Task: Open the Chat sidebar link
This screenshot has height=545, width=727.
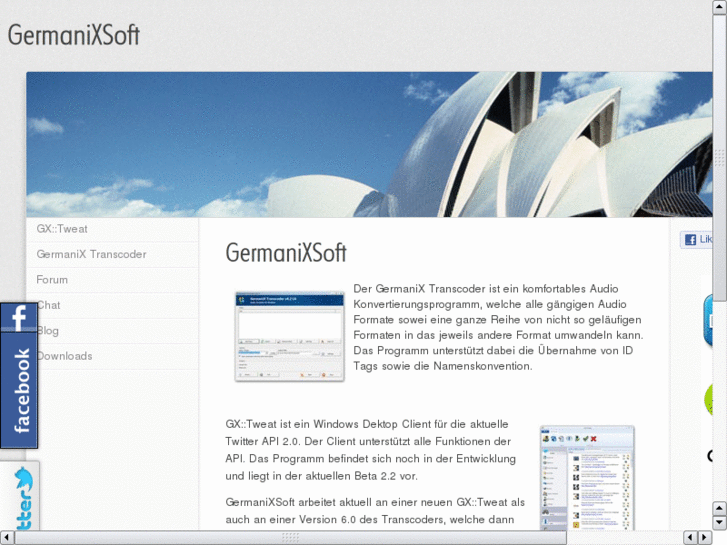Action: 50,305
